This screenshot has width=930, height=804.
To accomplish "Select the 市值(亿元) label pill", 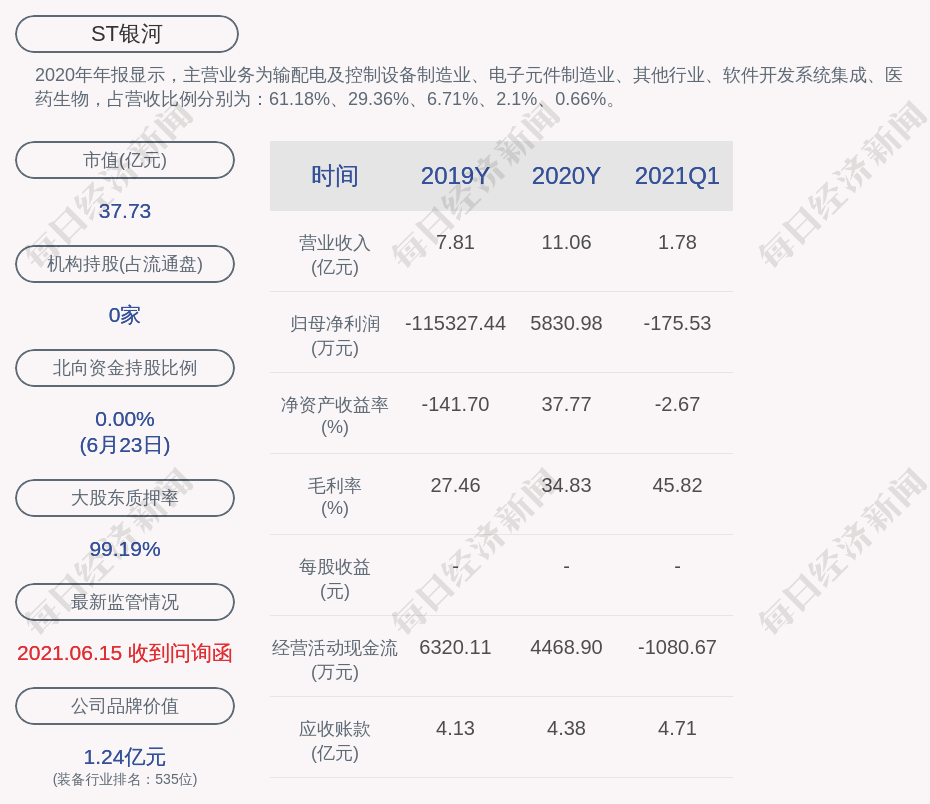I will point(125,160).
